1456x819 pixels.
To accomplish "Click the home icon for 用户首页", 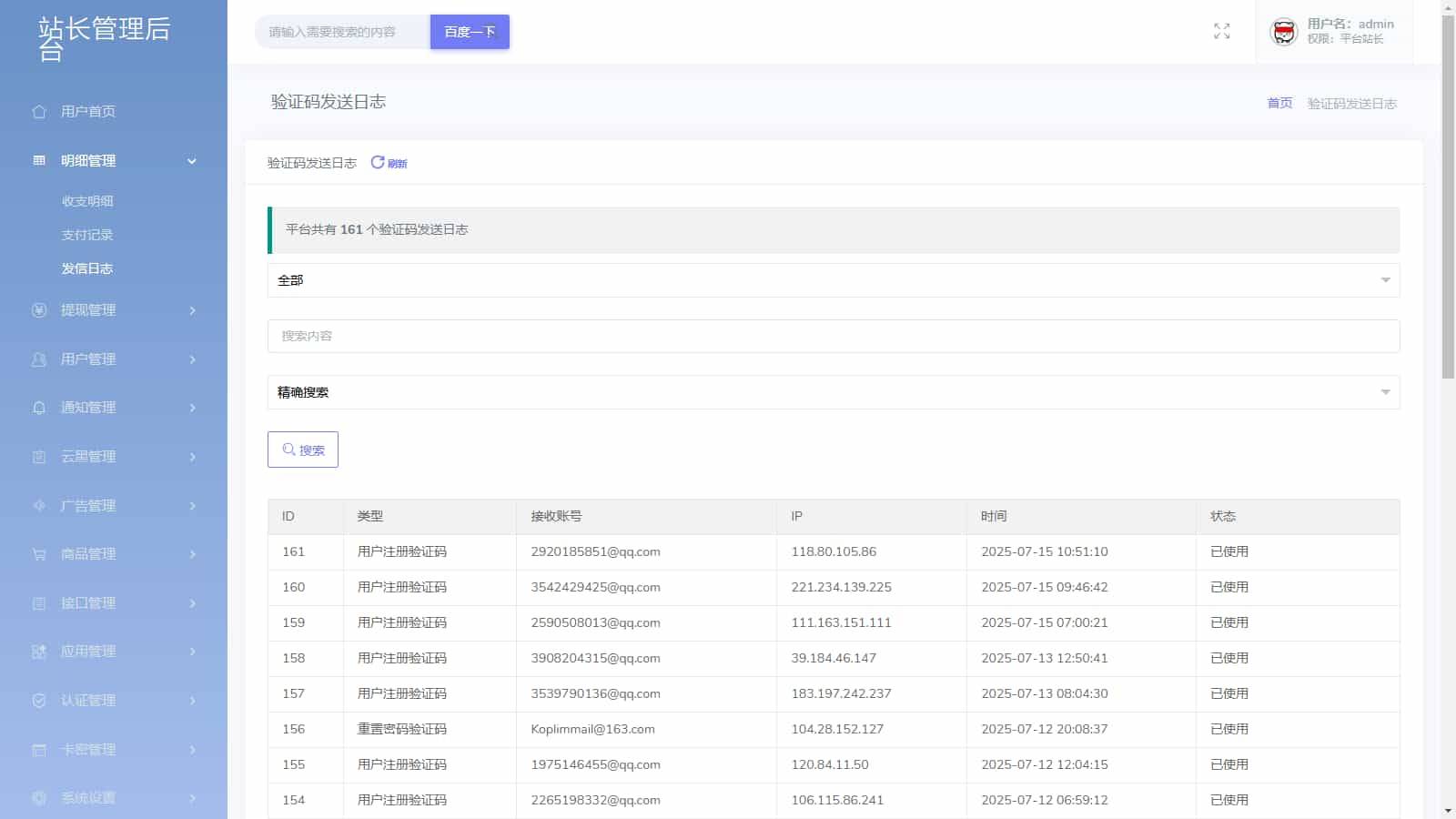I will tap(39, 112).
